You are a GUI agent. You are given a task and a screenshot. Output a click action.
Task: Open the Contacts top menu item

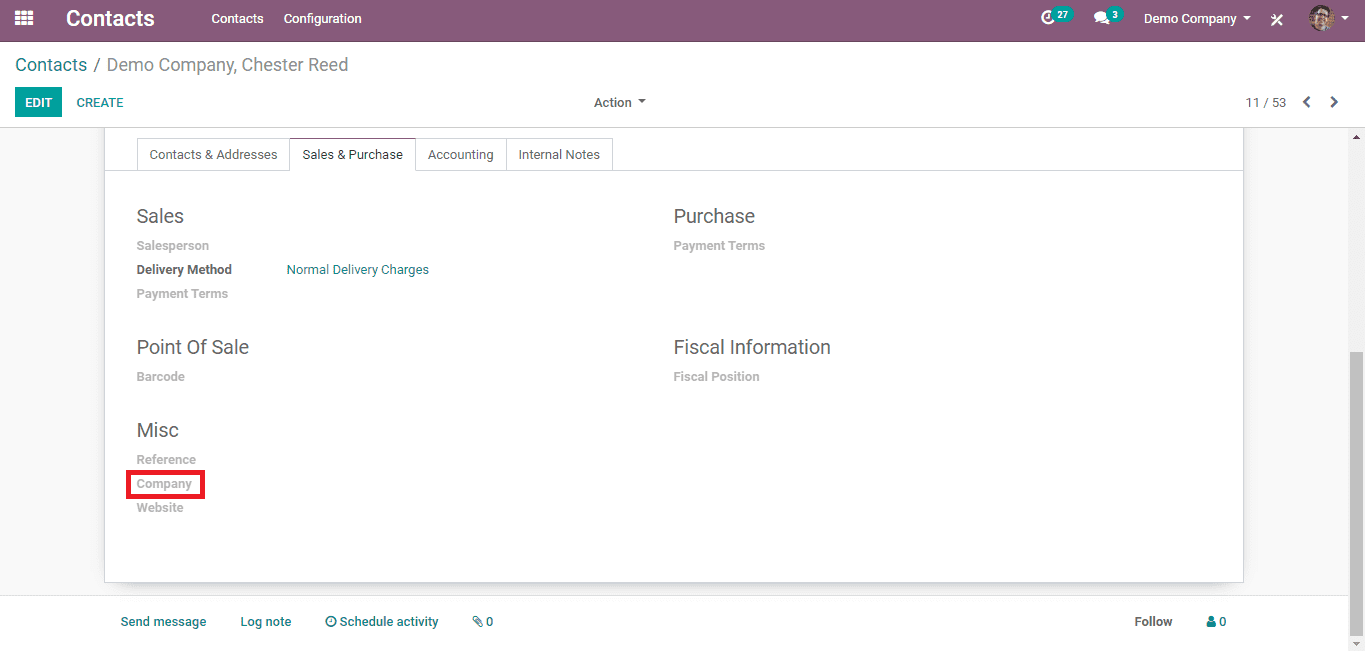pos(238,19)
